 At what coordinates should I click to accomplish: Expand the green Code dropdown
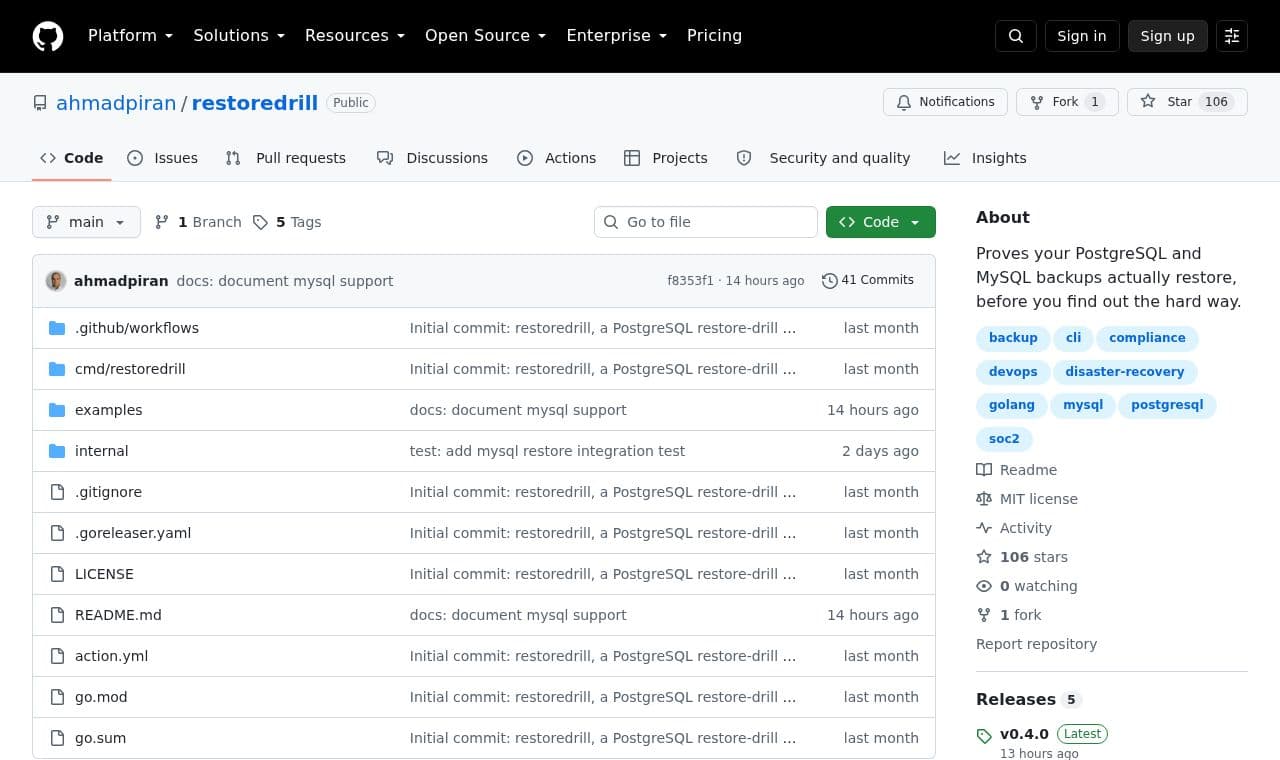point(881,222)
